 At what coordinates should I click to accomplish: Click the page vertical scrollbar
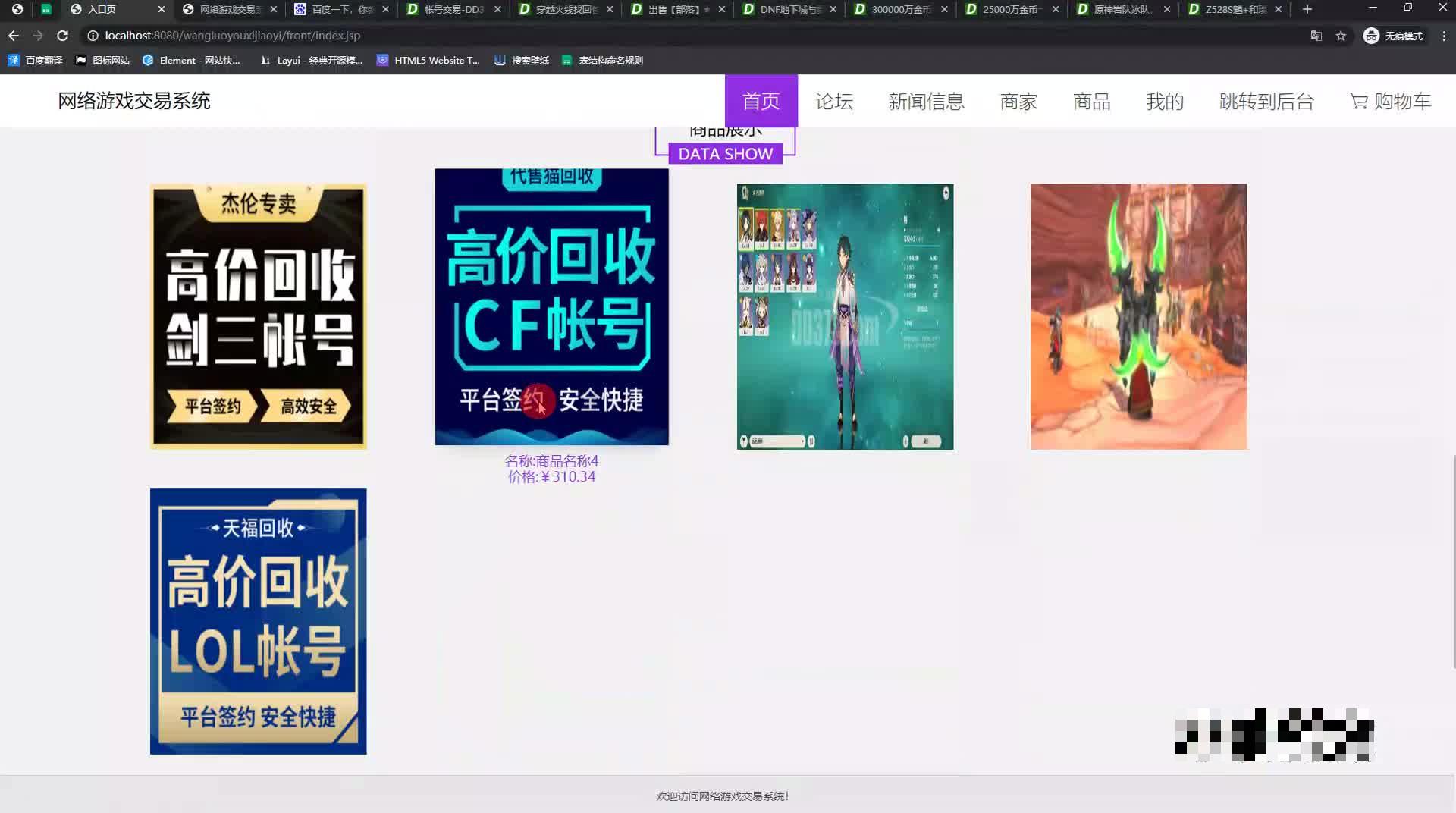pyautogui.click(x=1453, y=561)
